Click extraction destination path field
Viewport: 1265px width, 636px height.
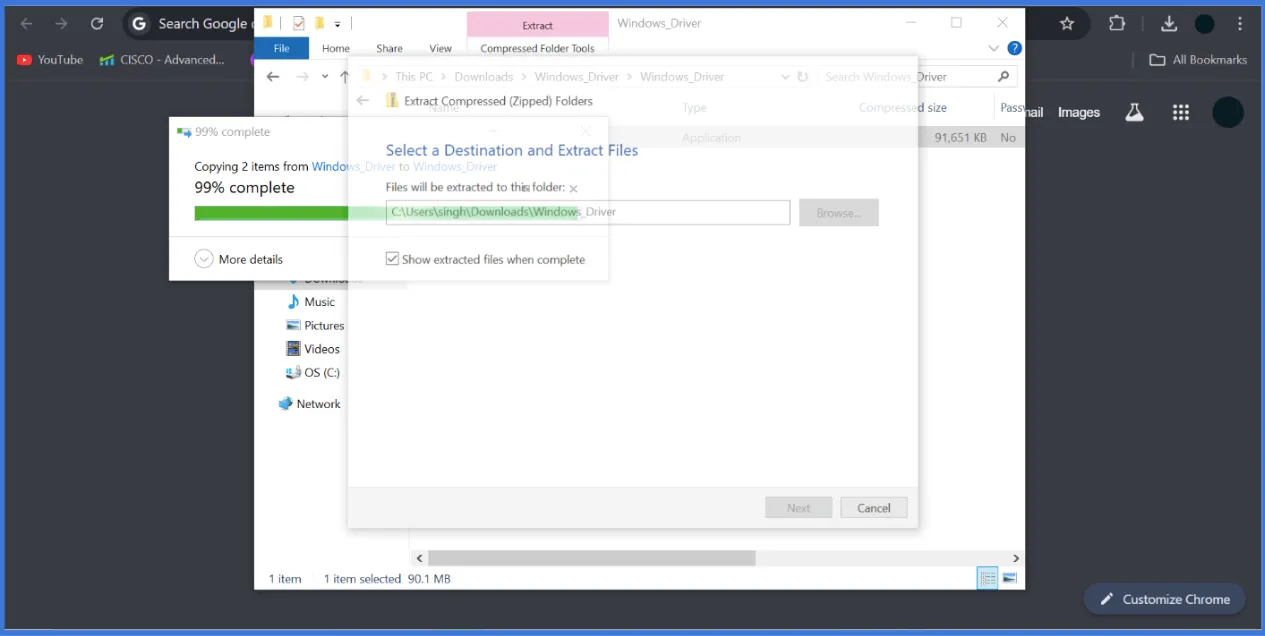point(588,212)
